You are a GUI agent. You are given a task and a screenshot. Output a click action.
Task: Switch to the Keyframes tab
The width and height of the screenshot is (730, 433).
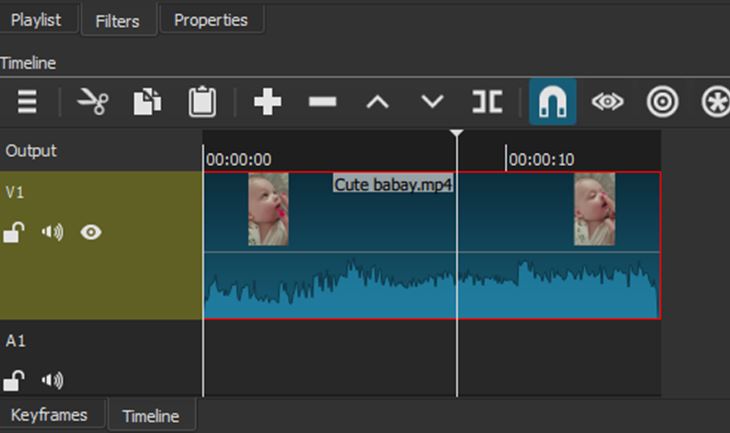pyautogui.click(x=49, y=414)
